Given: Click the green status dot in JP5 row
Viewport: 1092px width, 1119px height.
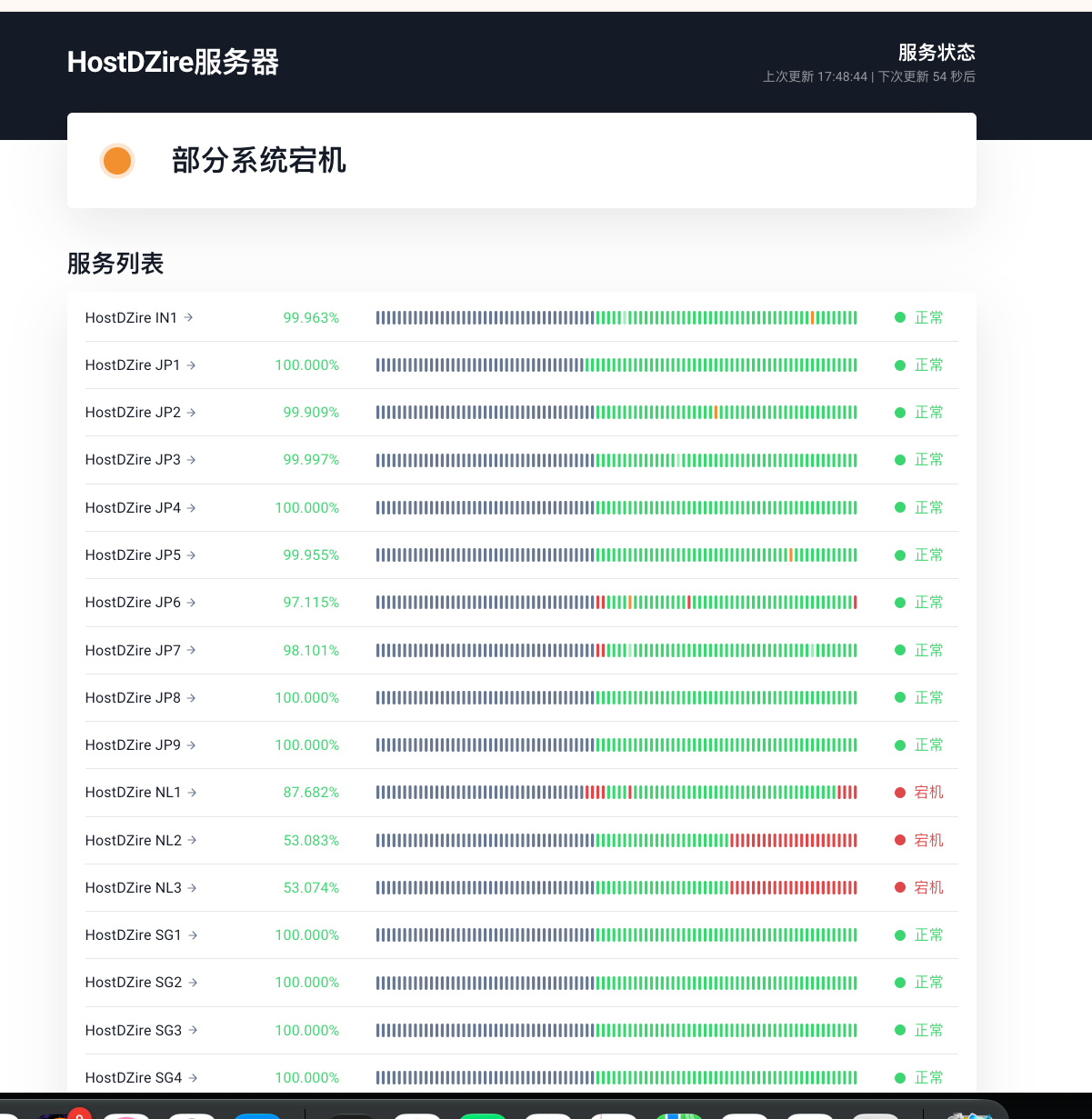Looking at the screenshot, I should 900,555.
